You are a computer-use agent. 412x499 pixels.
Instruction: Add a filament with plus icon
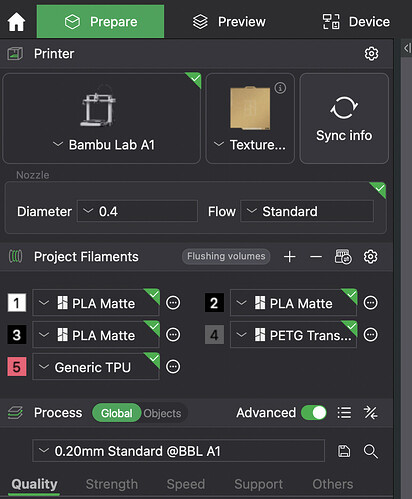click(x=289, y=257)
